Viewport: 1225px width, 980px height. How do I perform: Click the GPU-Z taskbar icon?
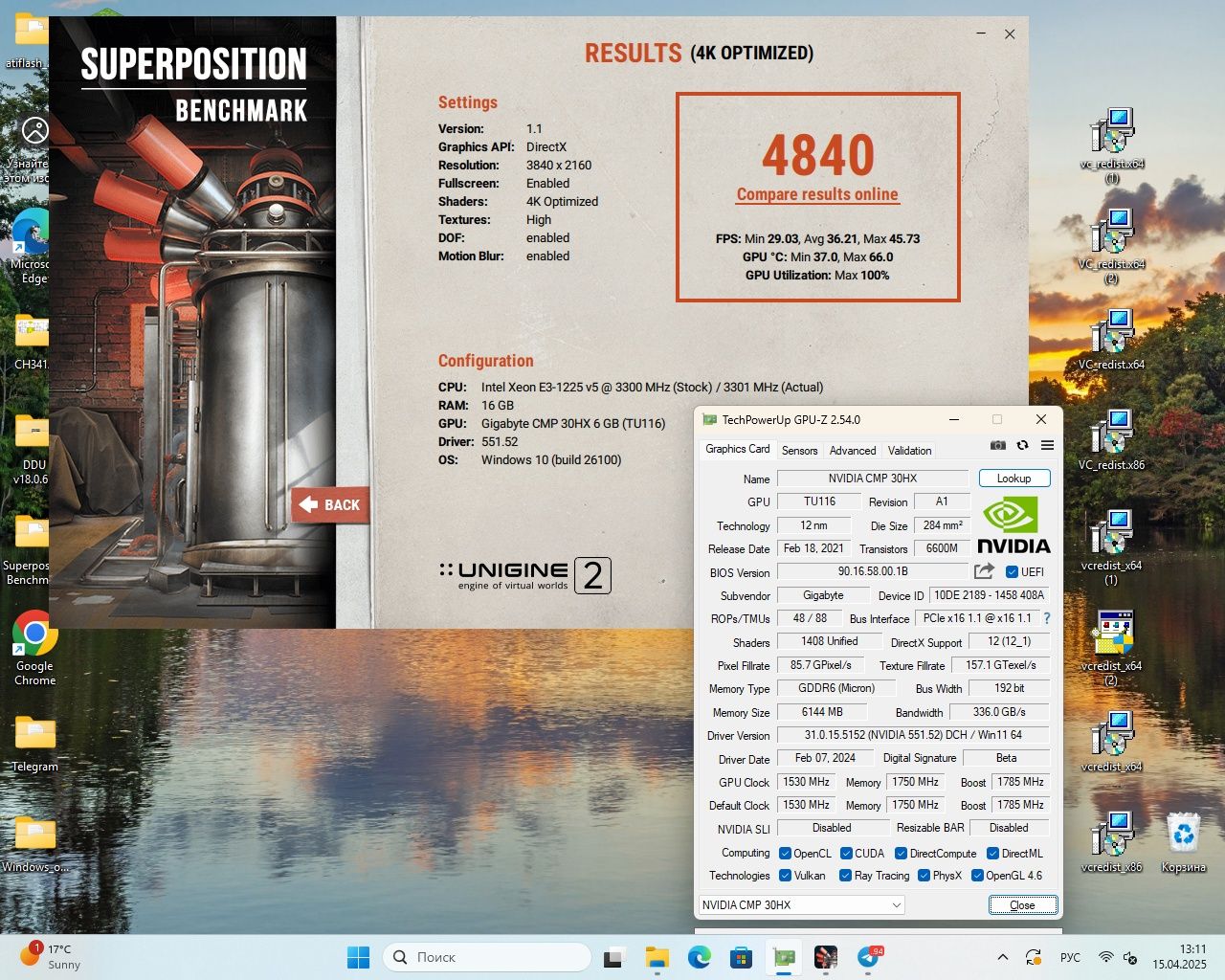[x=784, y=957]
